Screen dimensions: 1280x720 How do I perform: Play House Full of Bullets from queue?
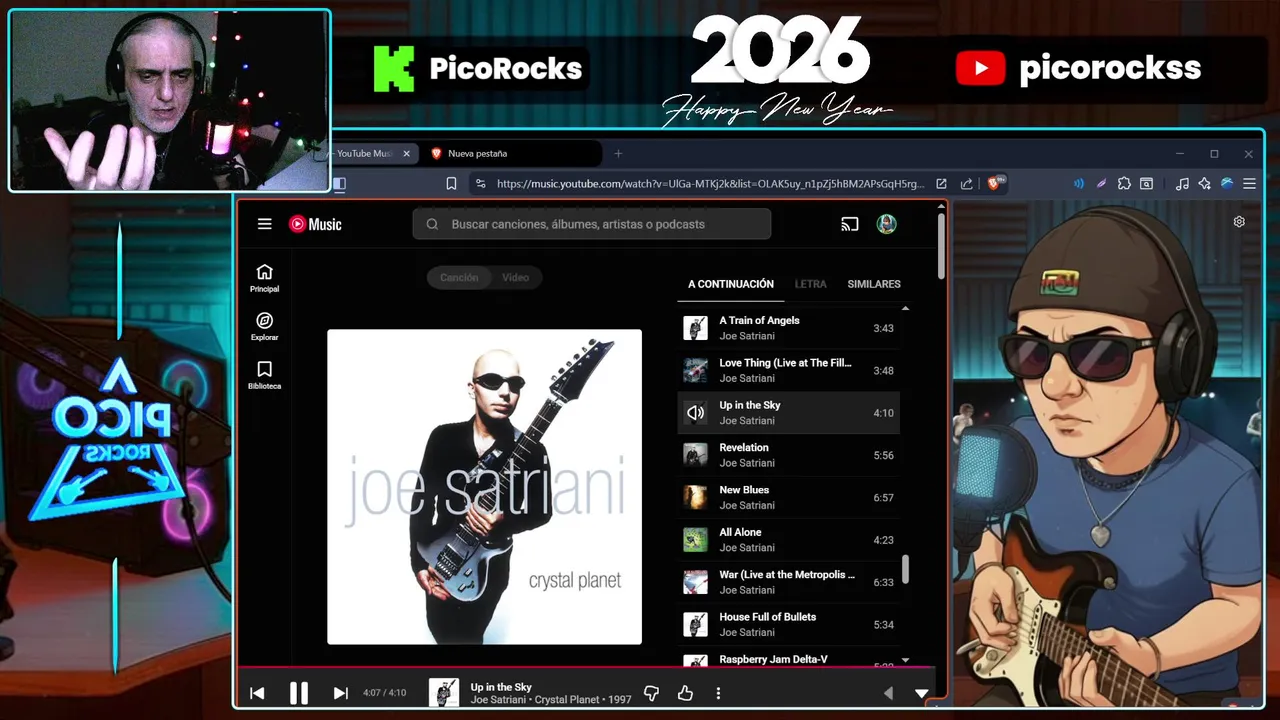(789, 624)
